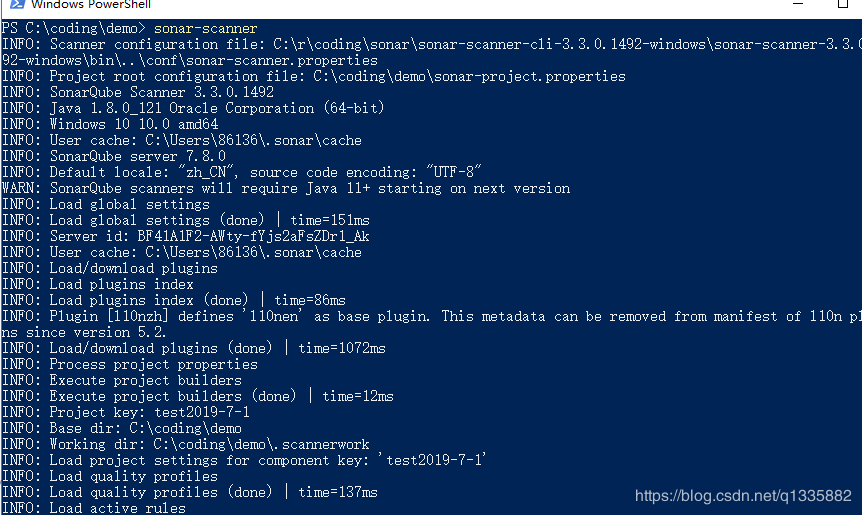Click the Working dir .scannerwork line
Screen dimensions: 862x515
[186, 444]
